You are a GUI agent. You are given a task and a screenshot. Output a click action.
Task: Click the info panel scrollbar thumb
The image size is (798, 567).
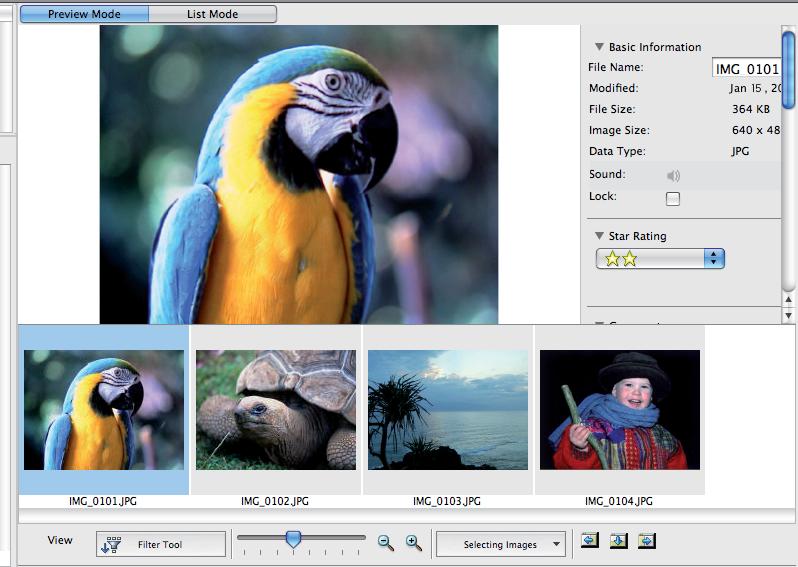788,70
